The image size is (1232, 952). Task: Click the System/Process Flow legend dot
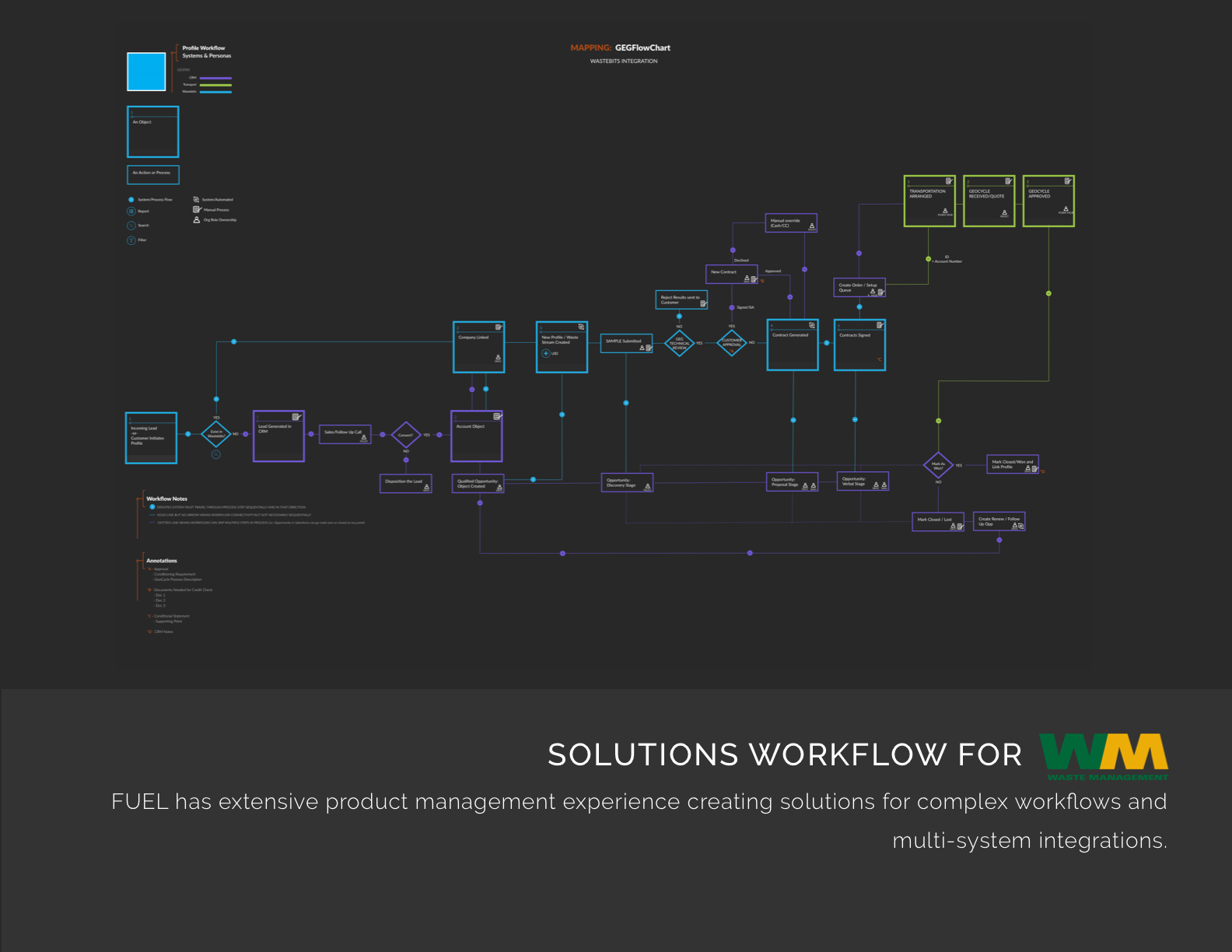131,200
